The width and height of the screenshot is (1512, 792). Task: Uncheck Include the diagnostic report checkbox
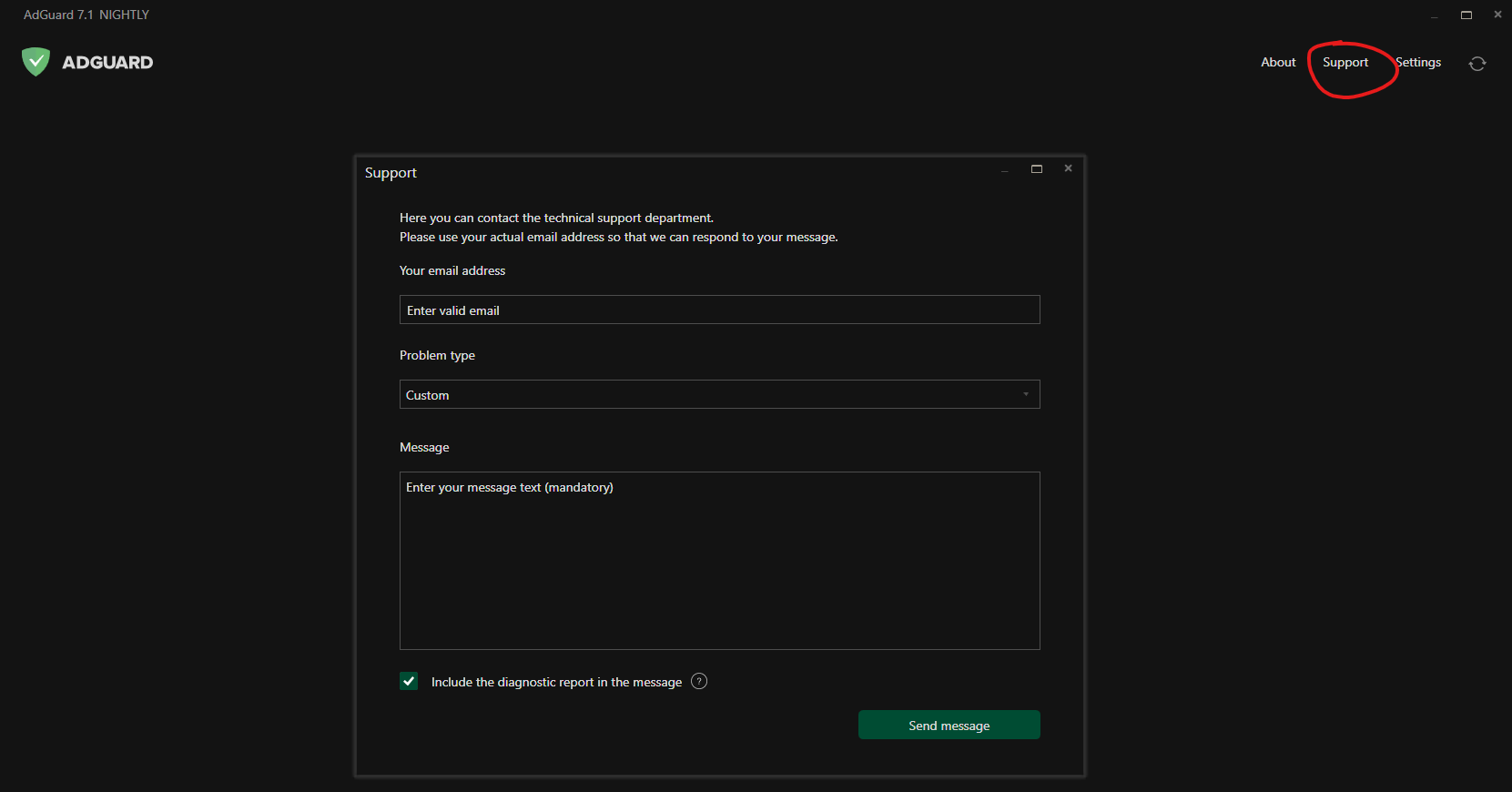click(x=409, y=681)
